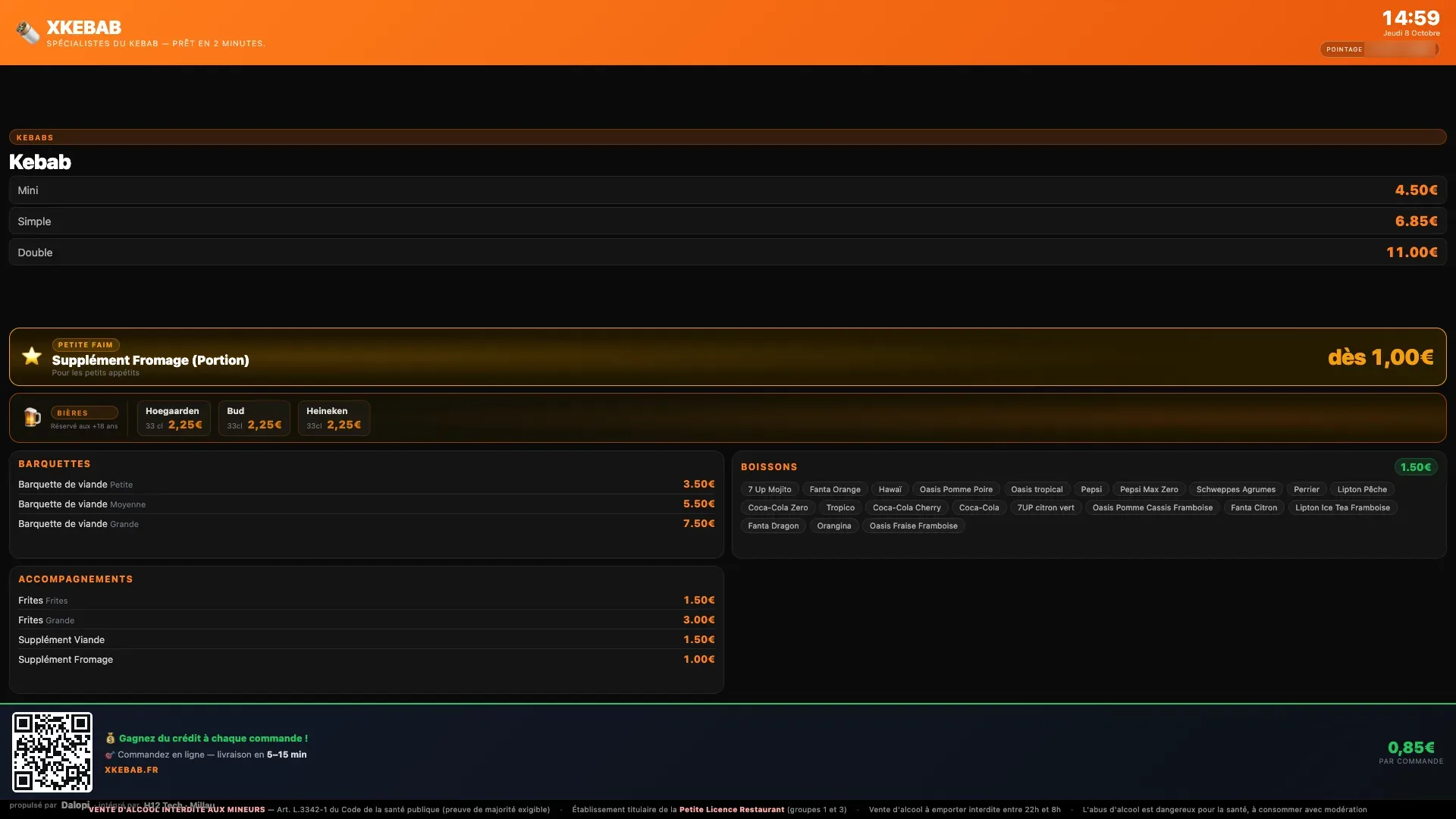
Task: Click the Fanta Dragon chip
Action: point(773,526)
